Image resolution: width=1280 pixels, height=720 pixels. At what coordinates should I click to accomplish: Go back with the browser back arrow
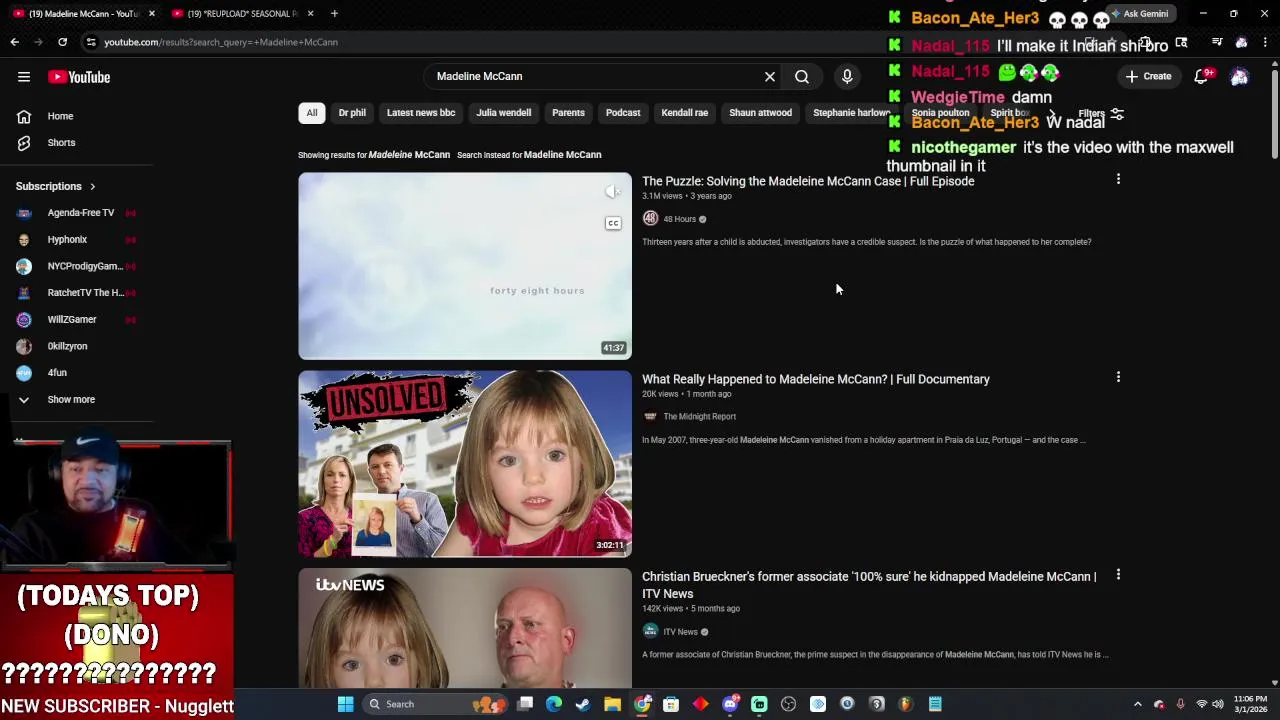(15, 42)
